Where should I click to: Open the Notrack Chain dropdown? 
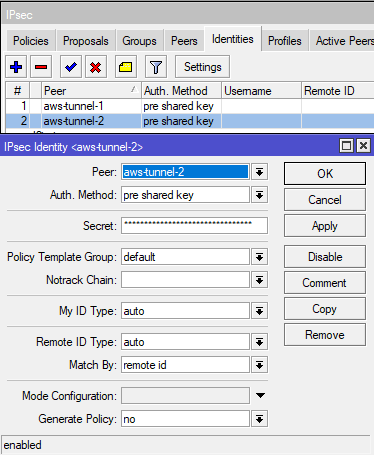click(259, 280)
